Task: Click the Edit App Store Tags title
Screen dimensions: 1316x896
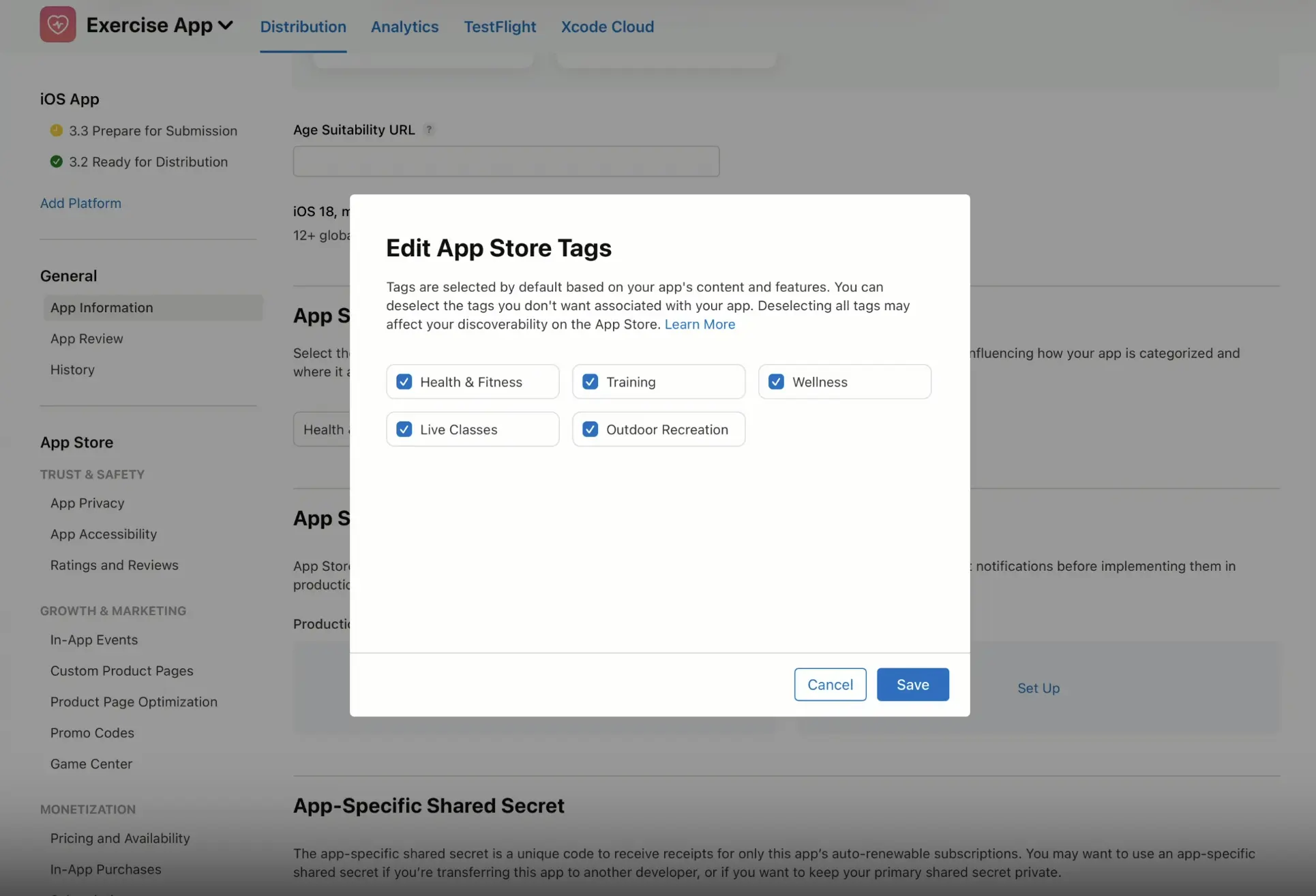Action: 498,248
